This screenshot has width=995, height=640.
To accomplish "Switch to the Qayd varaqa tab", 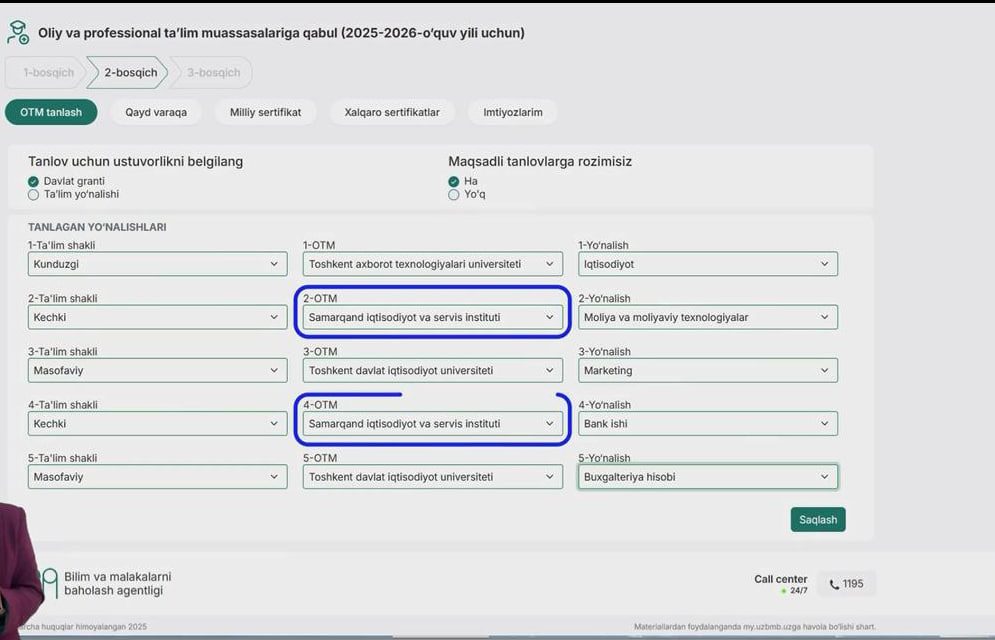I will tap(156, 112).
